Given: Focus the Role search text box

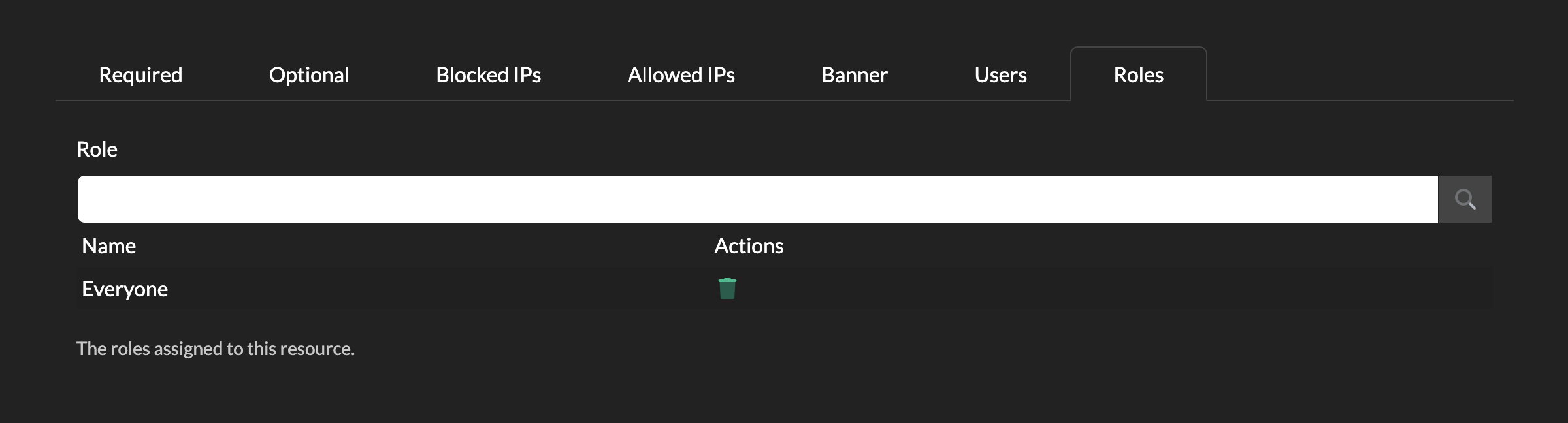Looking at the screenshot, I should click(x=758, y=199).
